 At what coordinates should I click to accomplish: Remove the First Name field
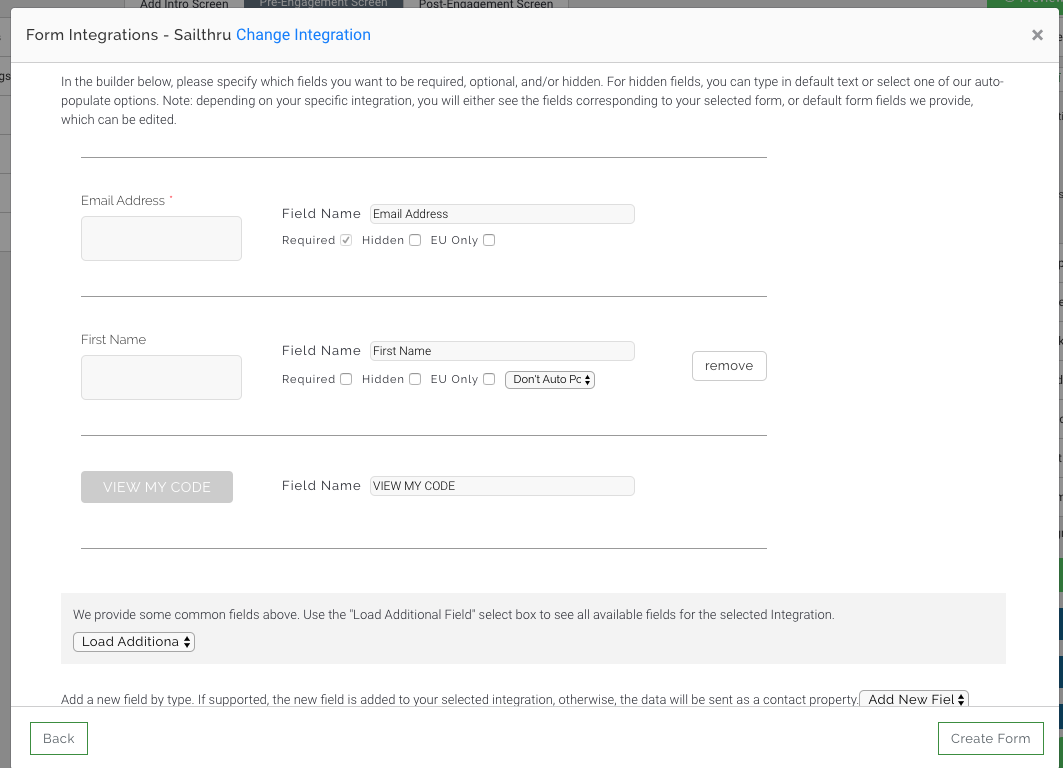[729, 366]
